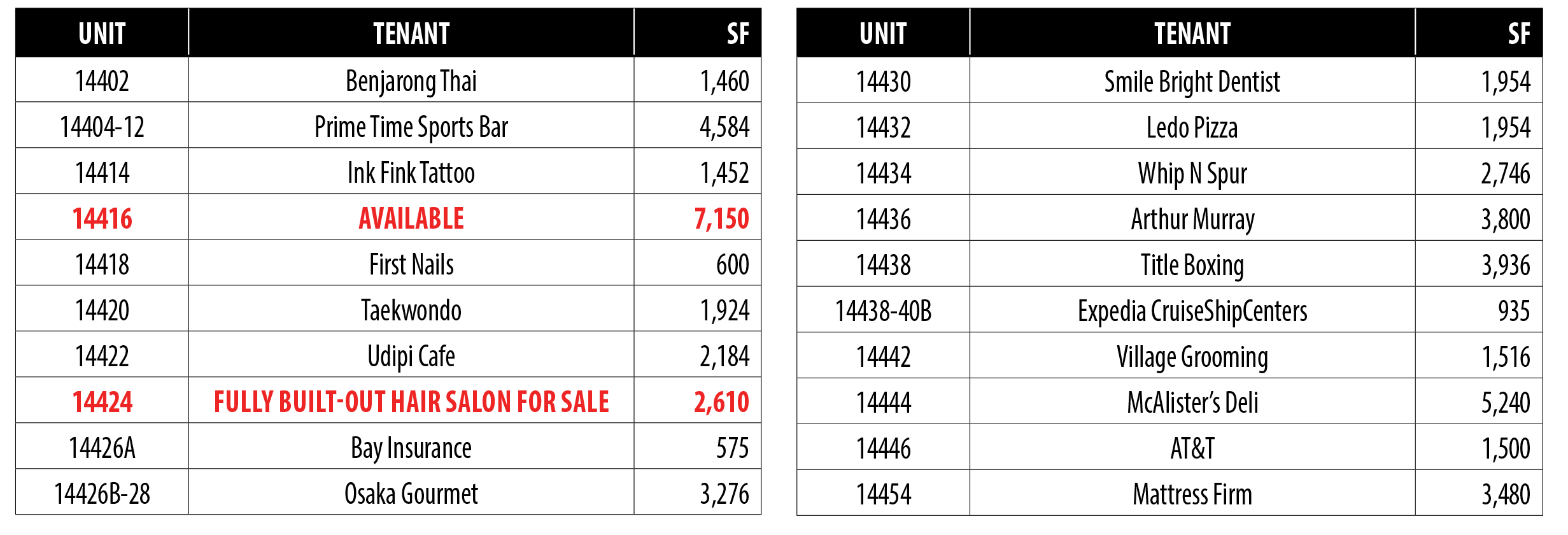Select the Prime Time Sports Bar row
The image size is (1568, 535).
411,127
